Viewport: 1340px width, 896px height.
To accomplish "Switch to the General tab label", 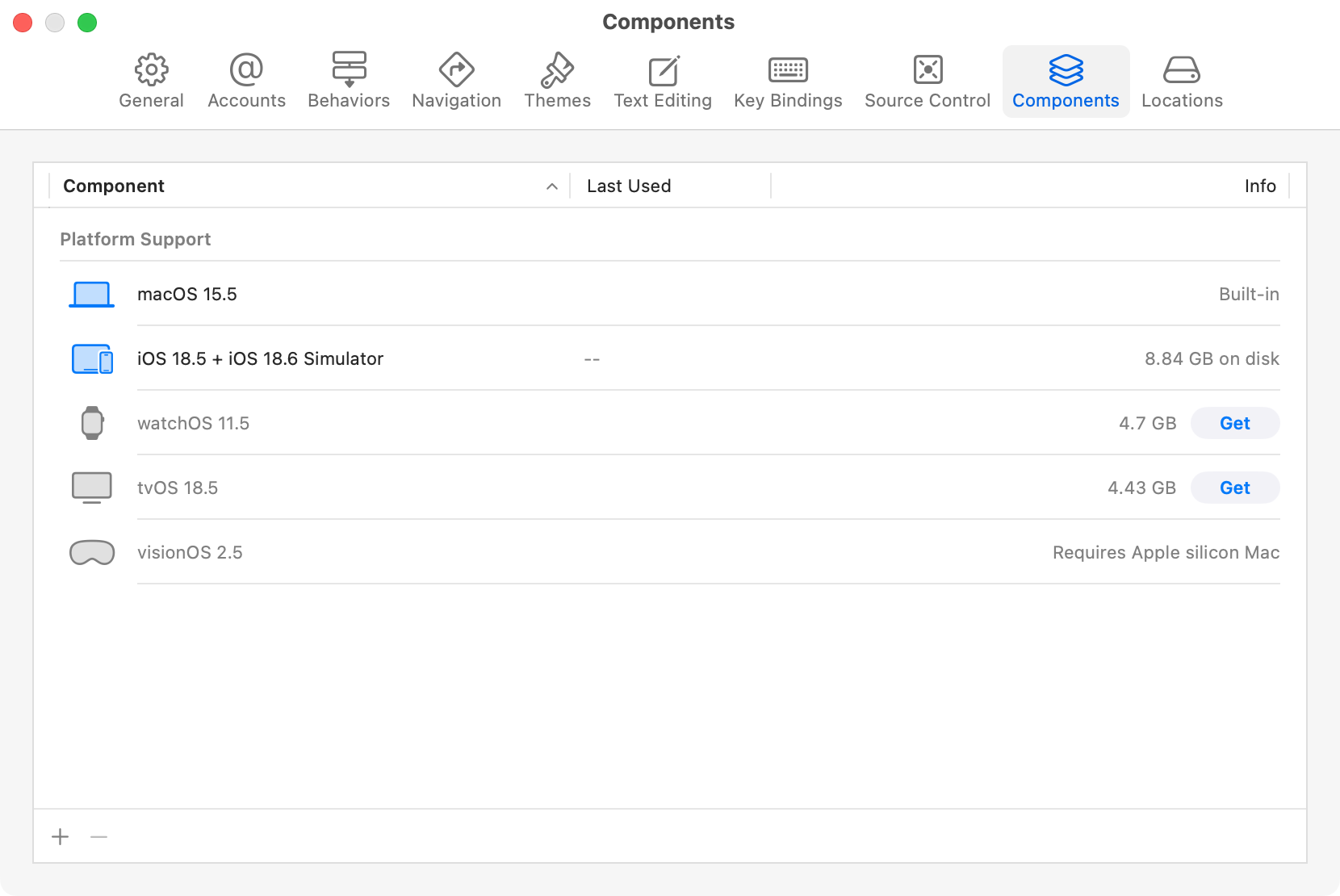I will 151,101.
